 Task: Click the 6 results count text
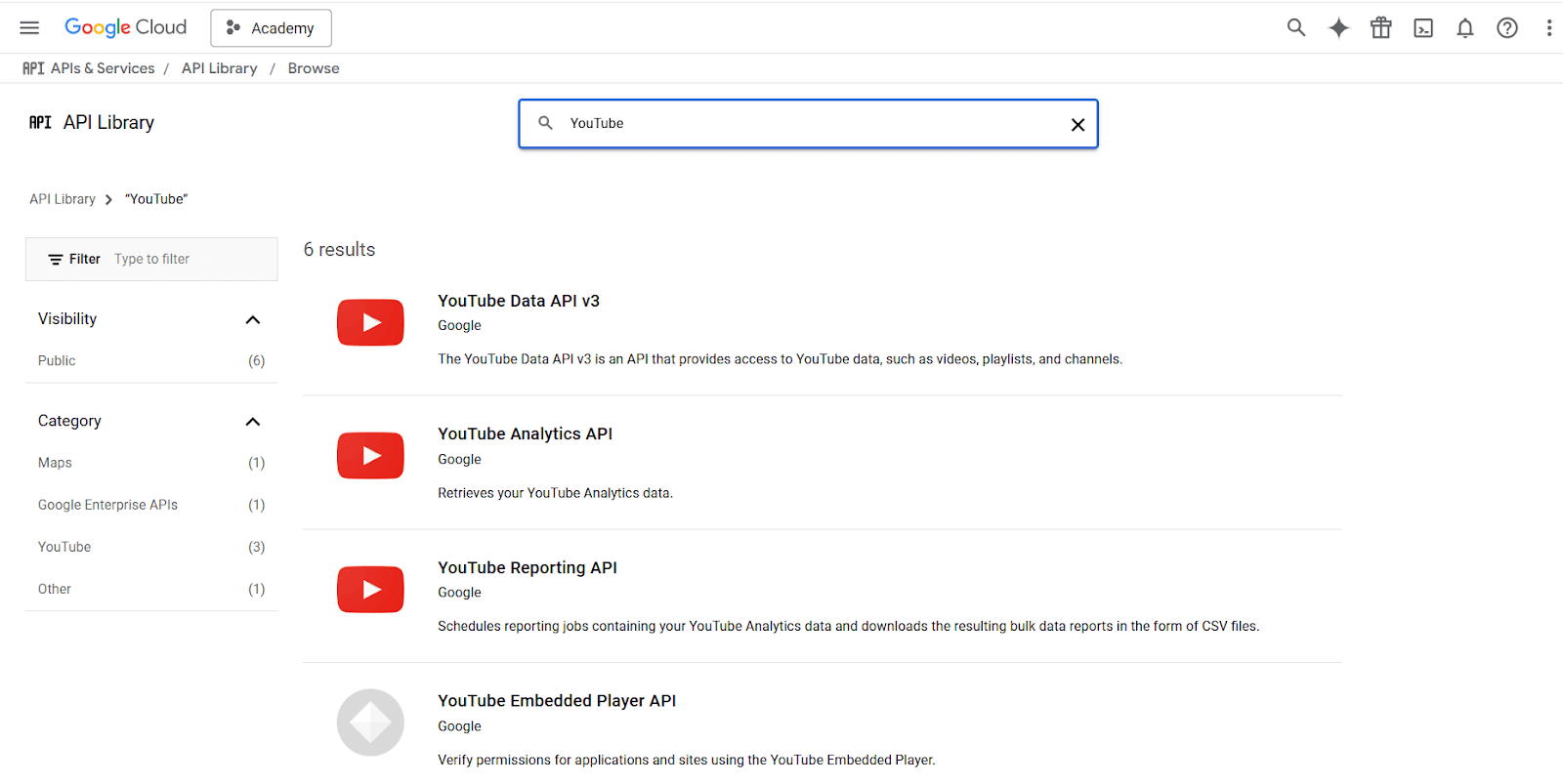[339, 249]
